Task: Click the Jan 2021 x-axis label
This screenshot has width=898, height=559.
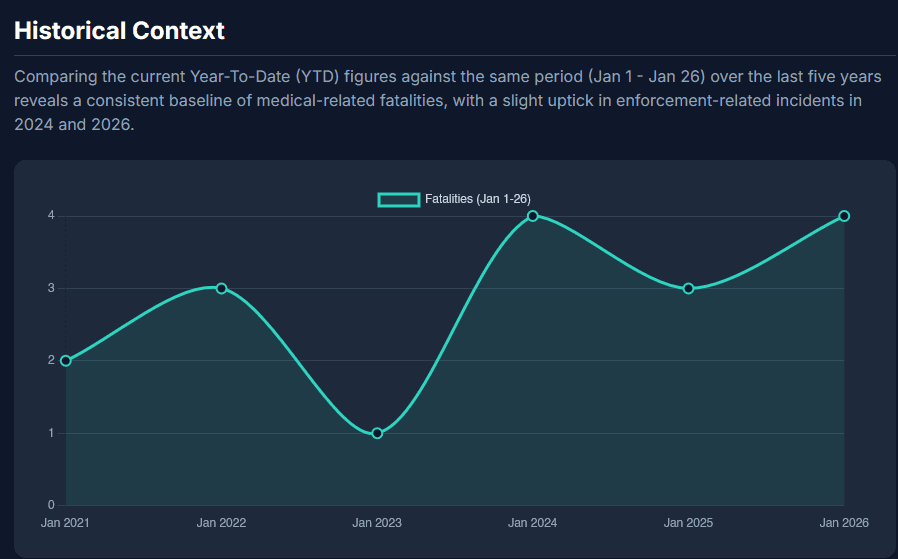Action: pos(65,523)
